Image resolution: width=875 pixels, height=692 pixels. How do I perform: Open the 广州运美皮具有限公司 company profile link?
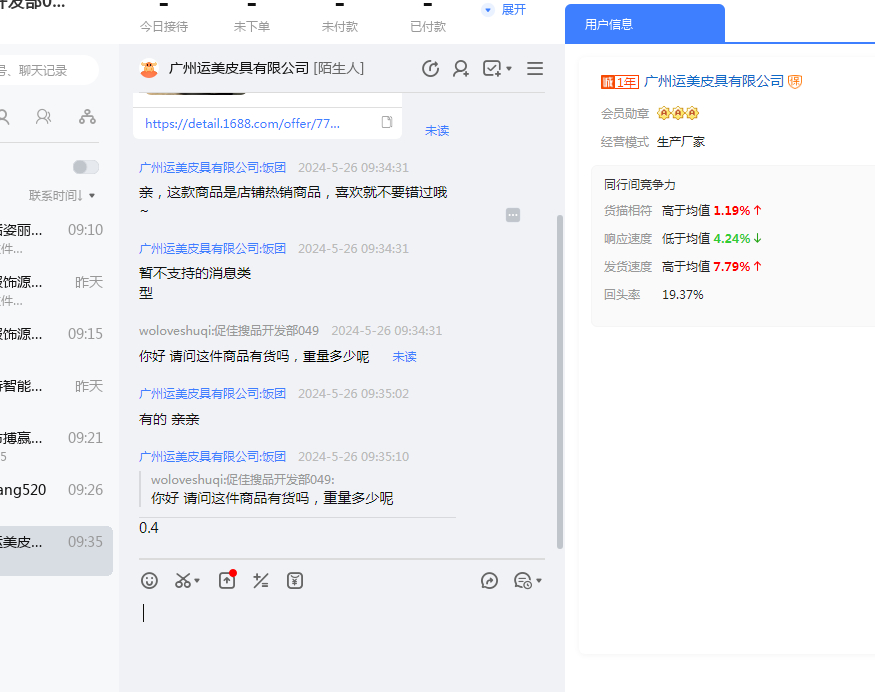click(x=714, y=81)
